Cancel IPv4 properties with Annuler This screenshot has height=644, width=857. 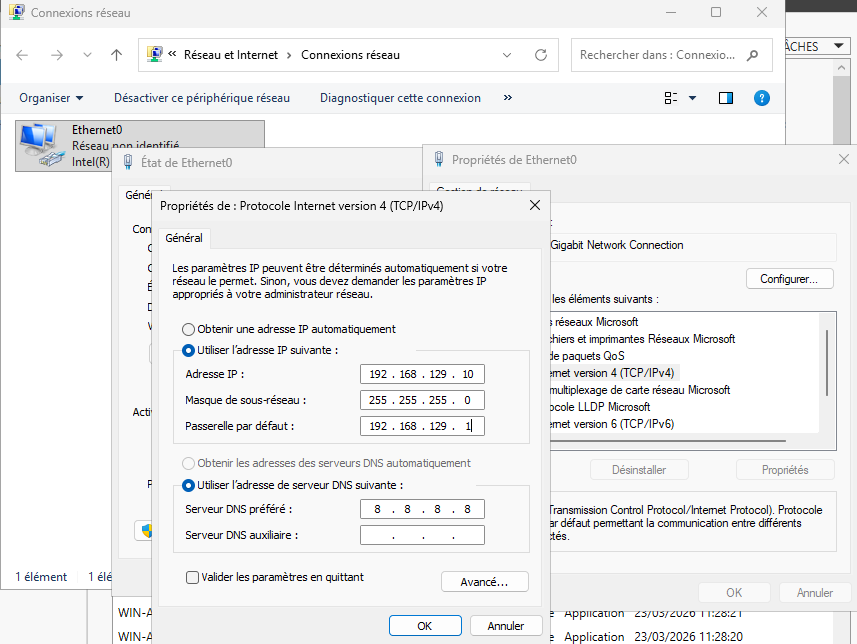tap(506, 625)
